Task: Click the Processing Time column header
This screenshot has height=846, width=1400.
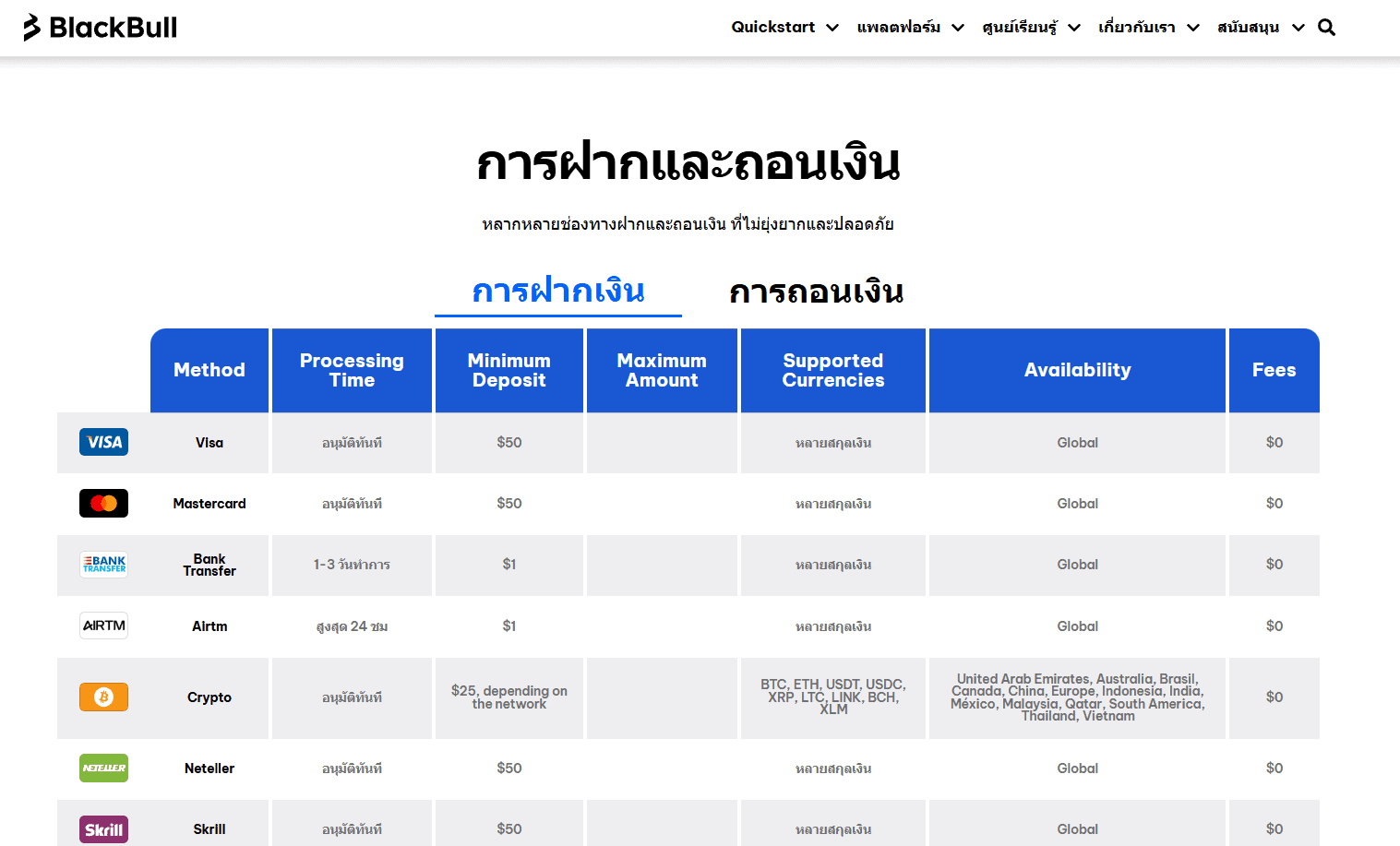Action: tap(352, 370)
